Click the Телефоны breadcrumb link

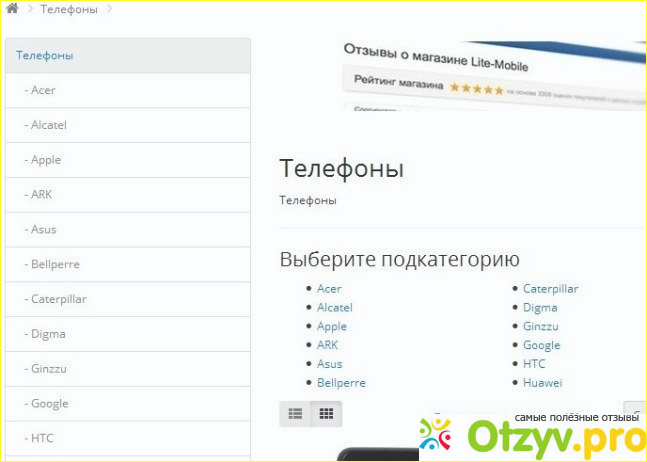[x=69, y=10]
